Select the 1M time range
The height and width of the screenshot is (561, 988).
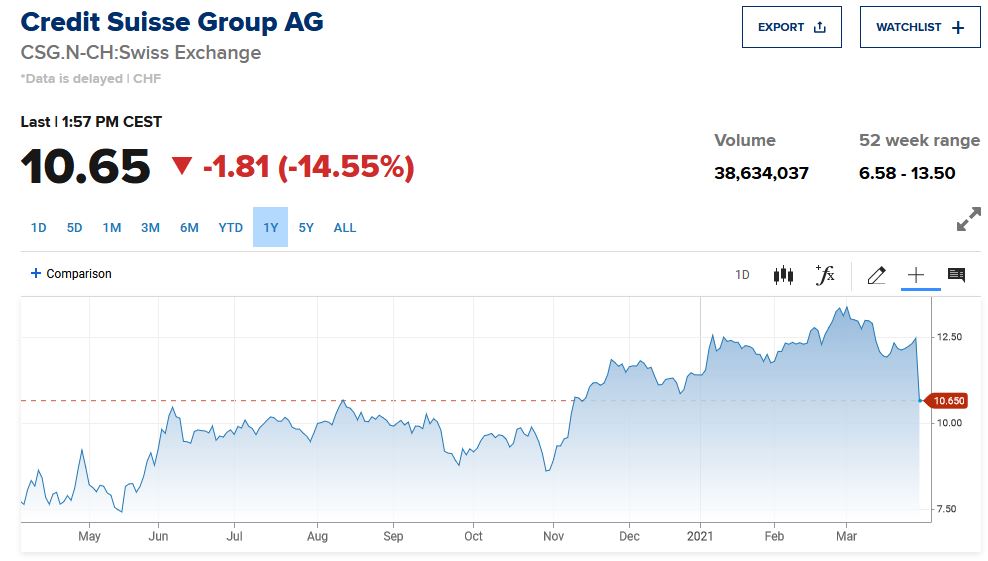click(x=112, y=228)
